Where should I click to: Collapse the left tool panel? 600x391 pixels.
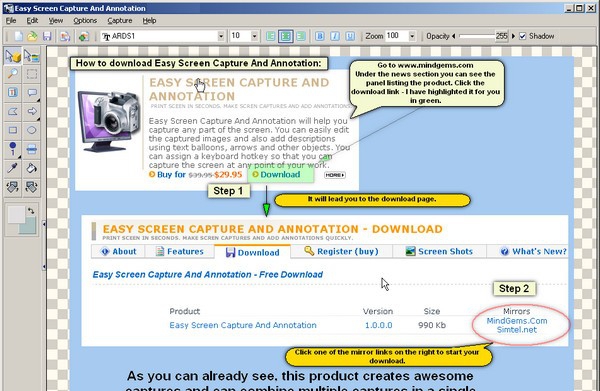[x=44, y=224]
